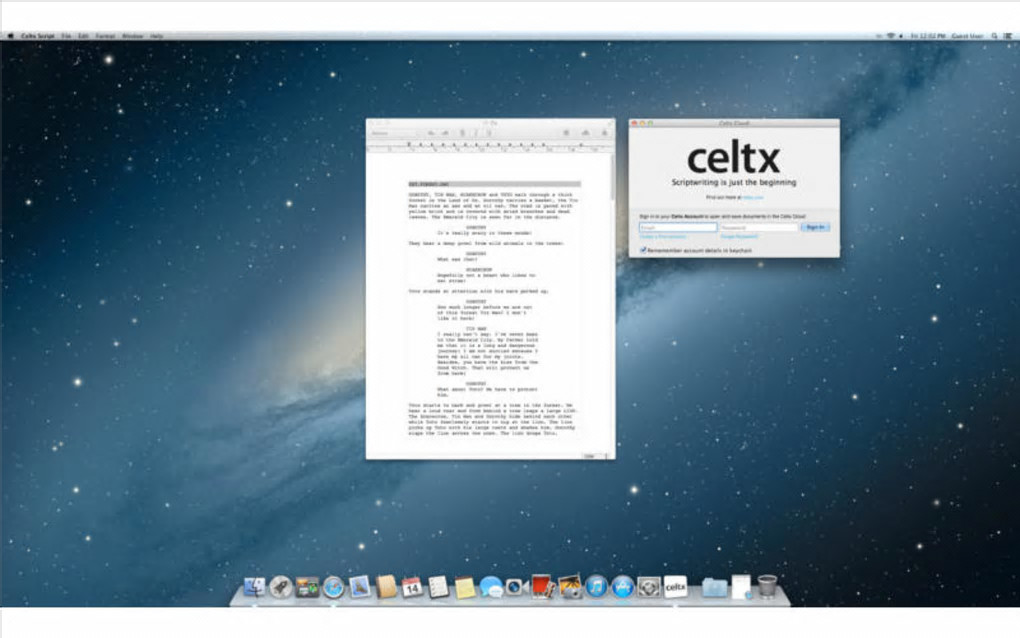Viewport: 1020px width, 638px height.
Task: Open Contacts book icon in Dock
Action: pyautogui.click(x=386, y=587)
